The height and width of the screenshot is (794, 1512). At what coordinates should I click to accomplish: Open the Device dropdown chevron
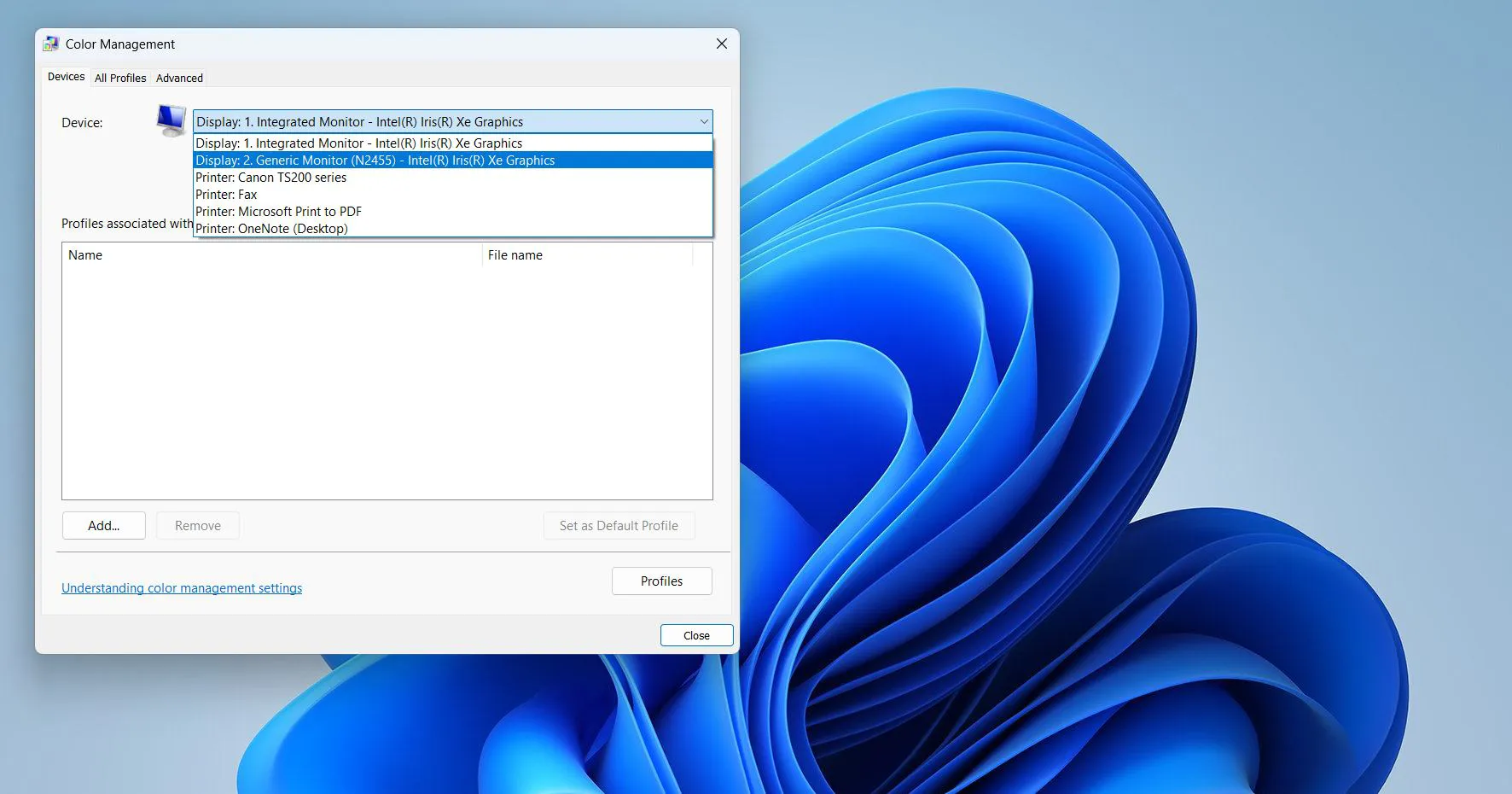tap(701, 121)
